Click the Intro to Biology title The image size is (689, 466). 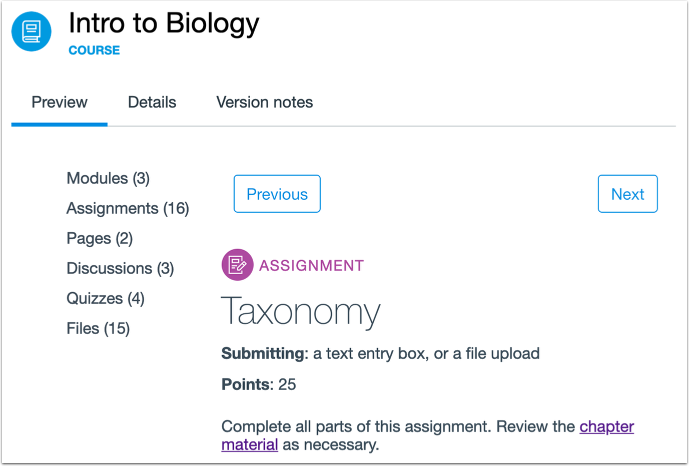tap(163, 22)
